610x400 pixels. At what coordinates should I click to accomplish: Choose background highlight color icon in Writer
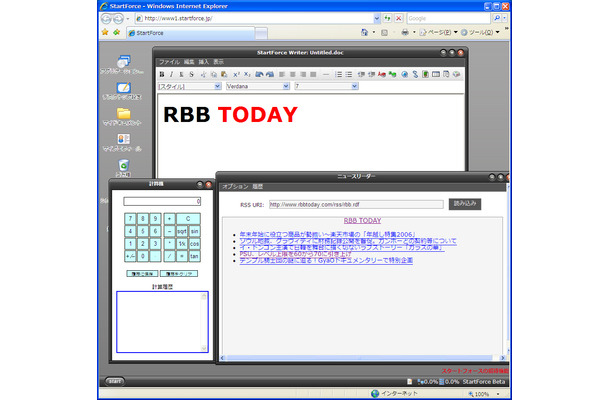click(393, 74)
